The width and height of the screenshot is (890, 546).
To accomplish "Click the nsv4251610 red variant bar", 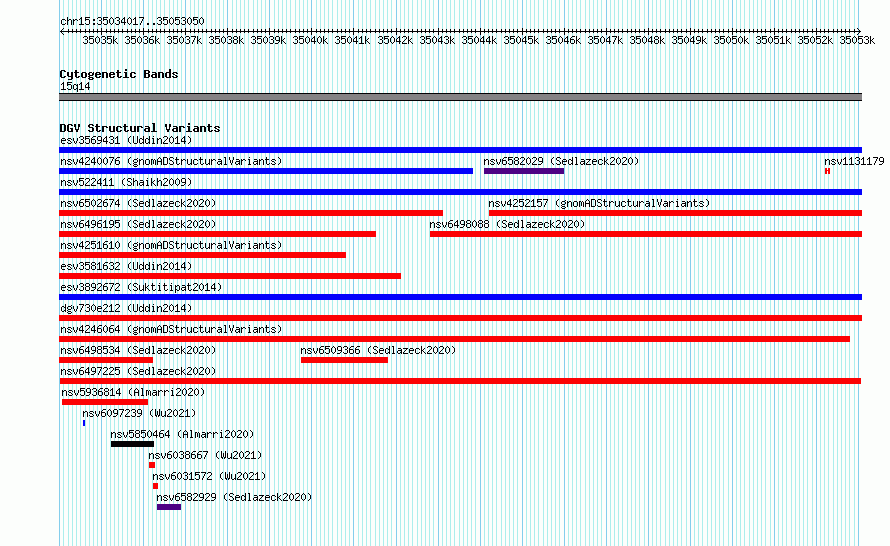I will point(202,255).
